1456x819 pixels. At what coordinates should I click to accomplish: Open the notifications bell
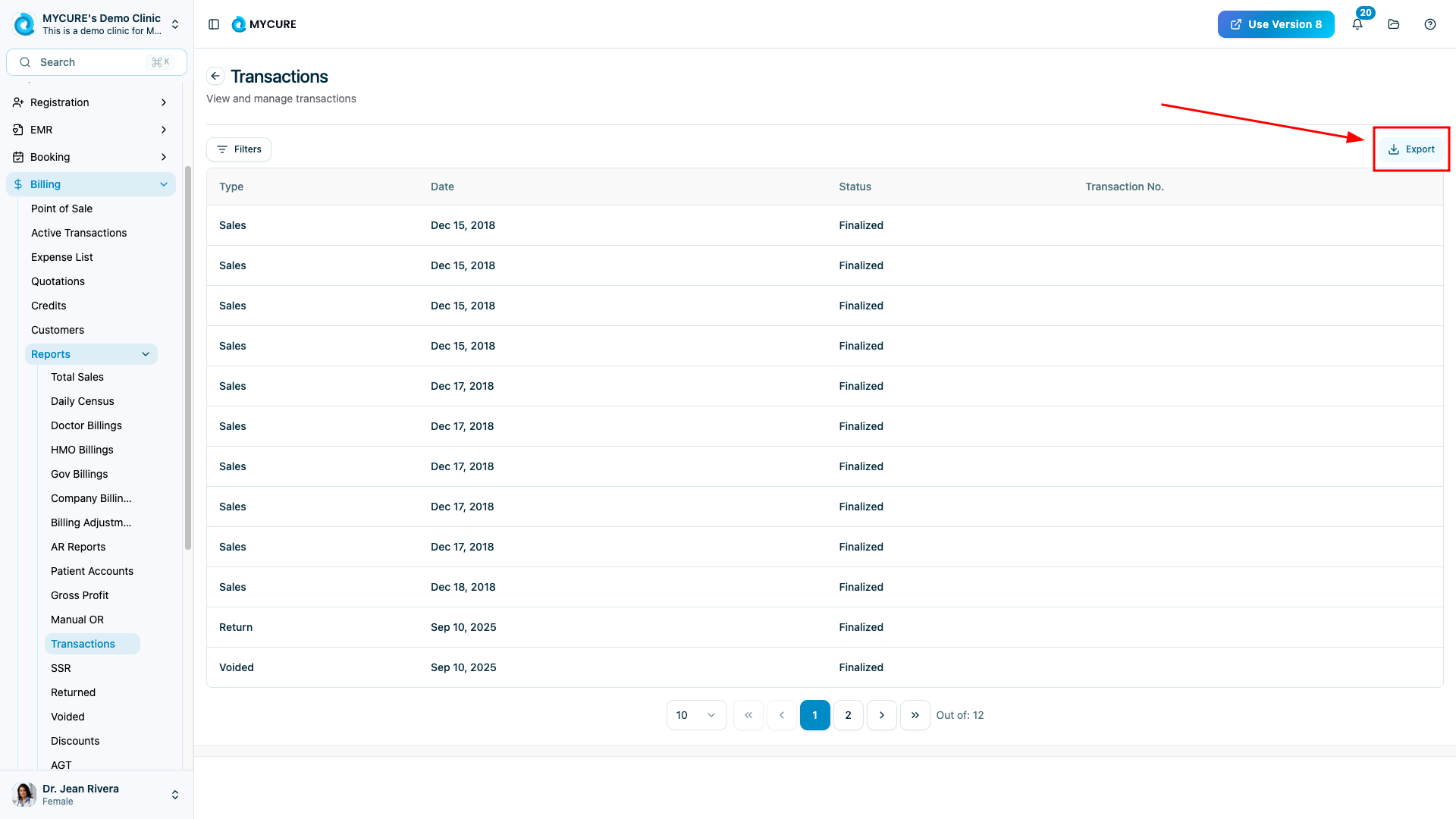click(x=1357, y=24)
